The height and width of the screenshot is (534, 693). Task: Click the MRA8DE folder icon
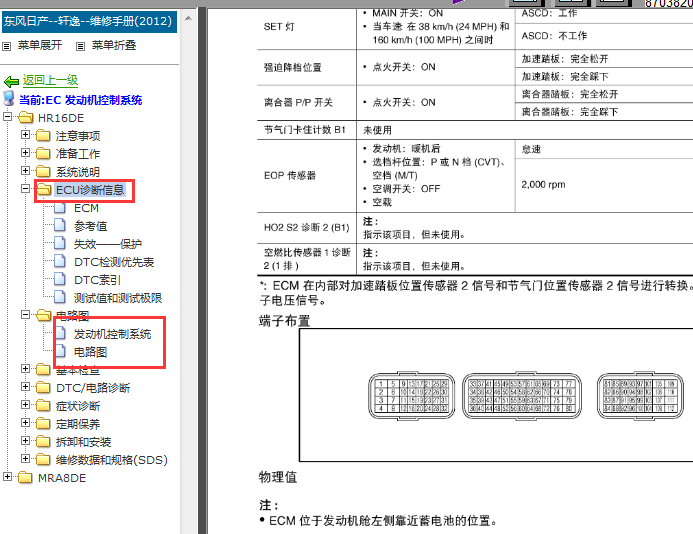(x=25, y=477)
